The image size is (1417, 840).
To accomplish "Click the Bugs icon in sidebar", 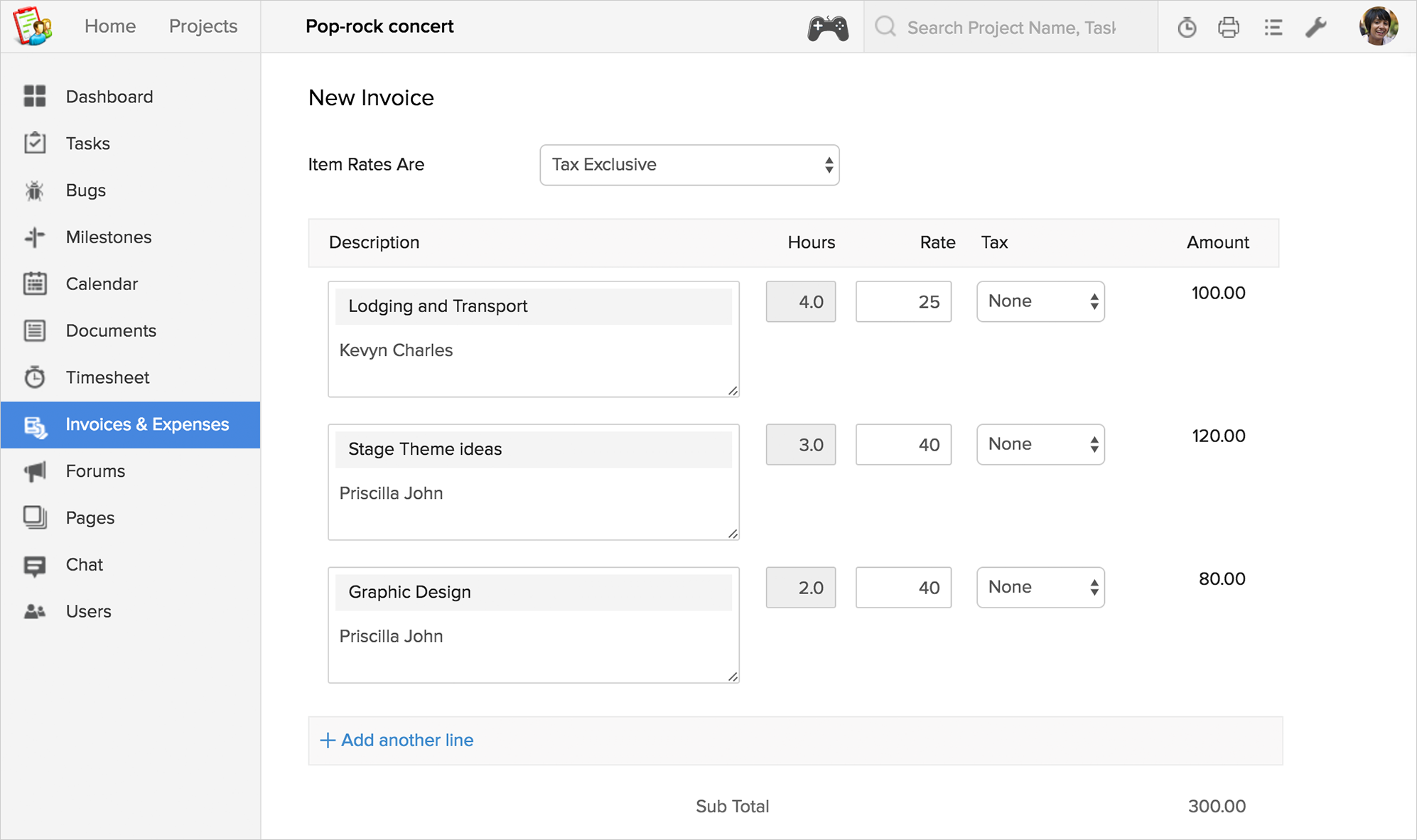I will 35,190.
